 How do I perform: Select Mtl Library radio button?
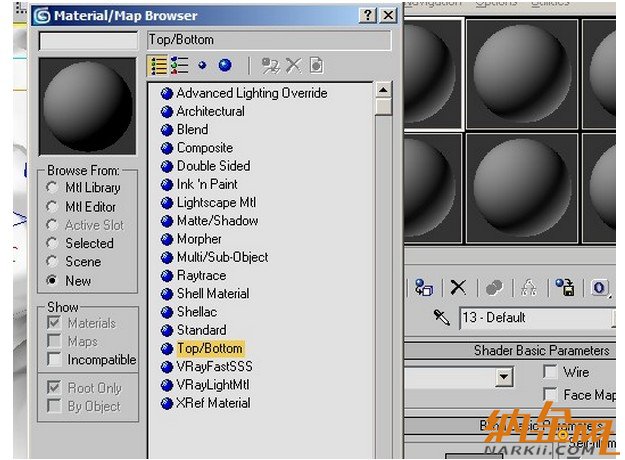pyautogui.click(x=52, y=187)
